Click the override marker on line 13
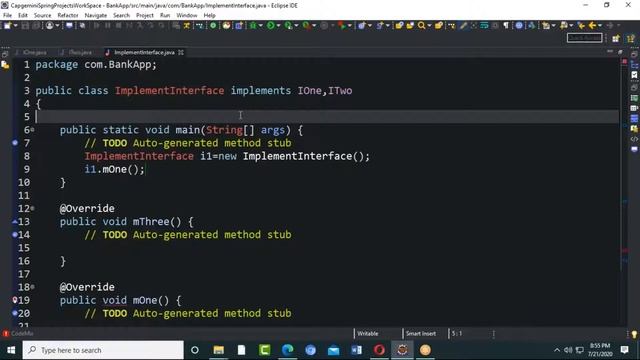640x360 pixels. (15, 222)
